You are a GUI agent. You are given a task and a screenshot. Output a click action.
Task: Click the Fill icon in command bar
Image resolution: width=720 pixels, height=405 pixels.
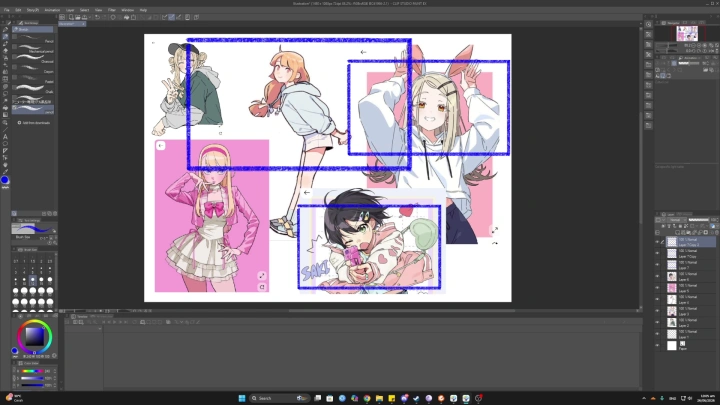pyautogui.click(x=126, y=17)
